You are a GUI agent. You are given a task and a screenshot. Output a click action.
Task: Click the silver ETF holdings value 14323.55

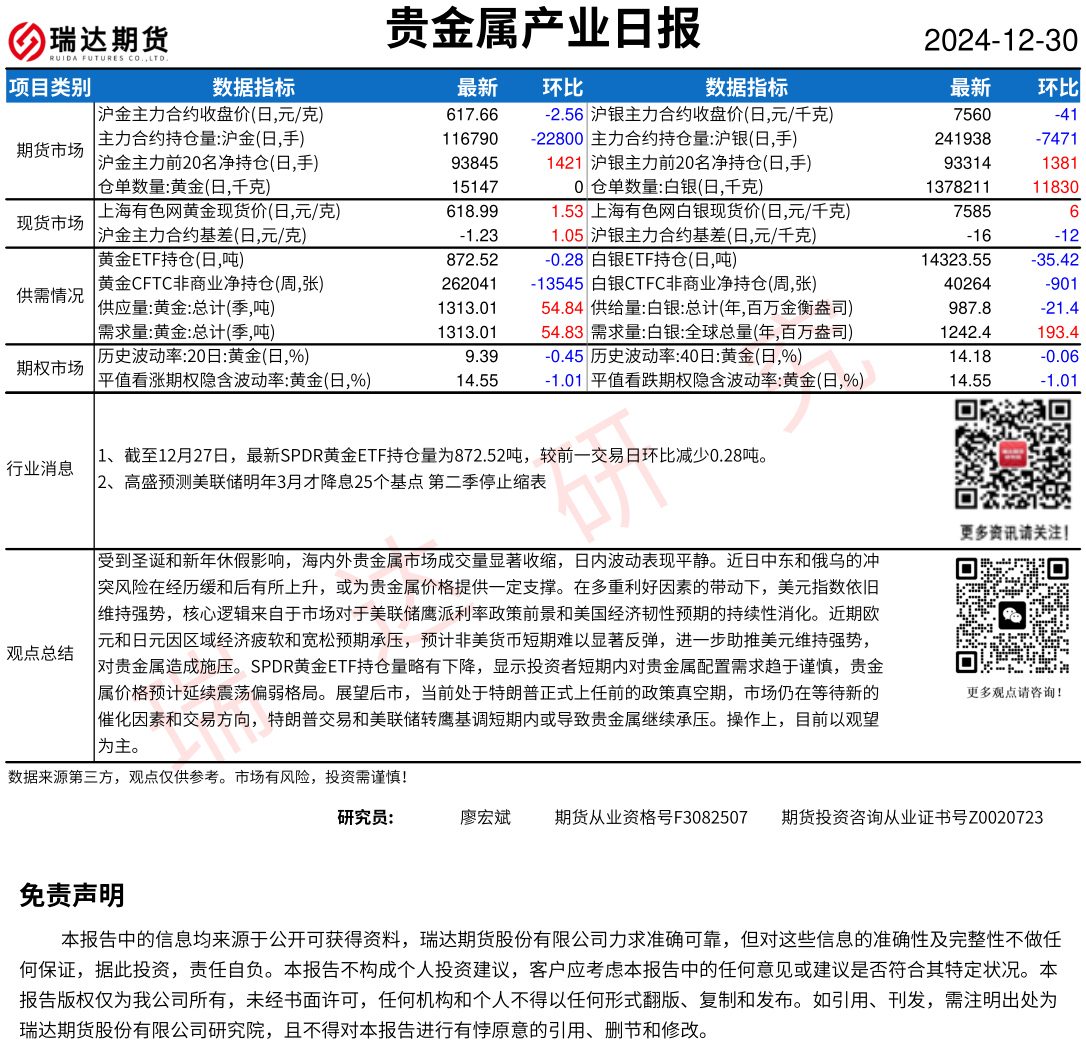point(956,260)
